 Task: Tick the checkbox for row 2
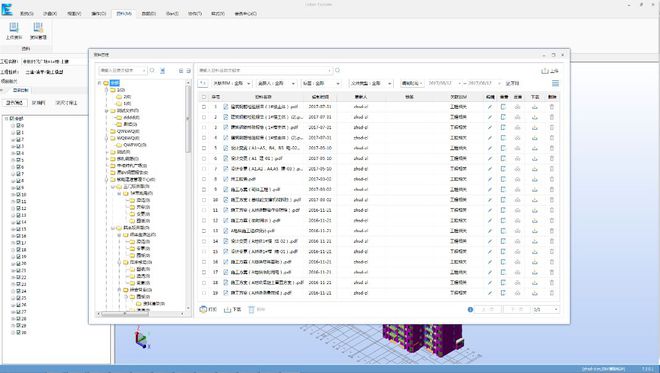click(204, 117)
